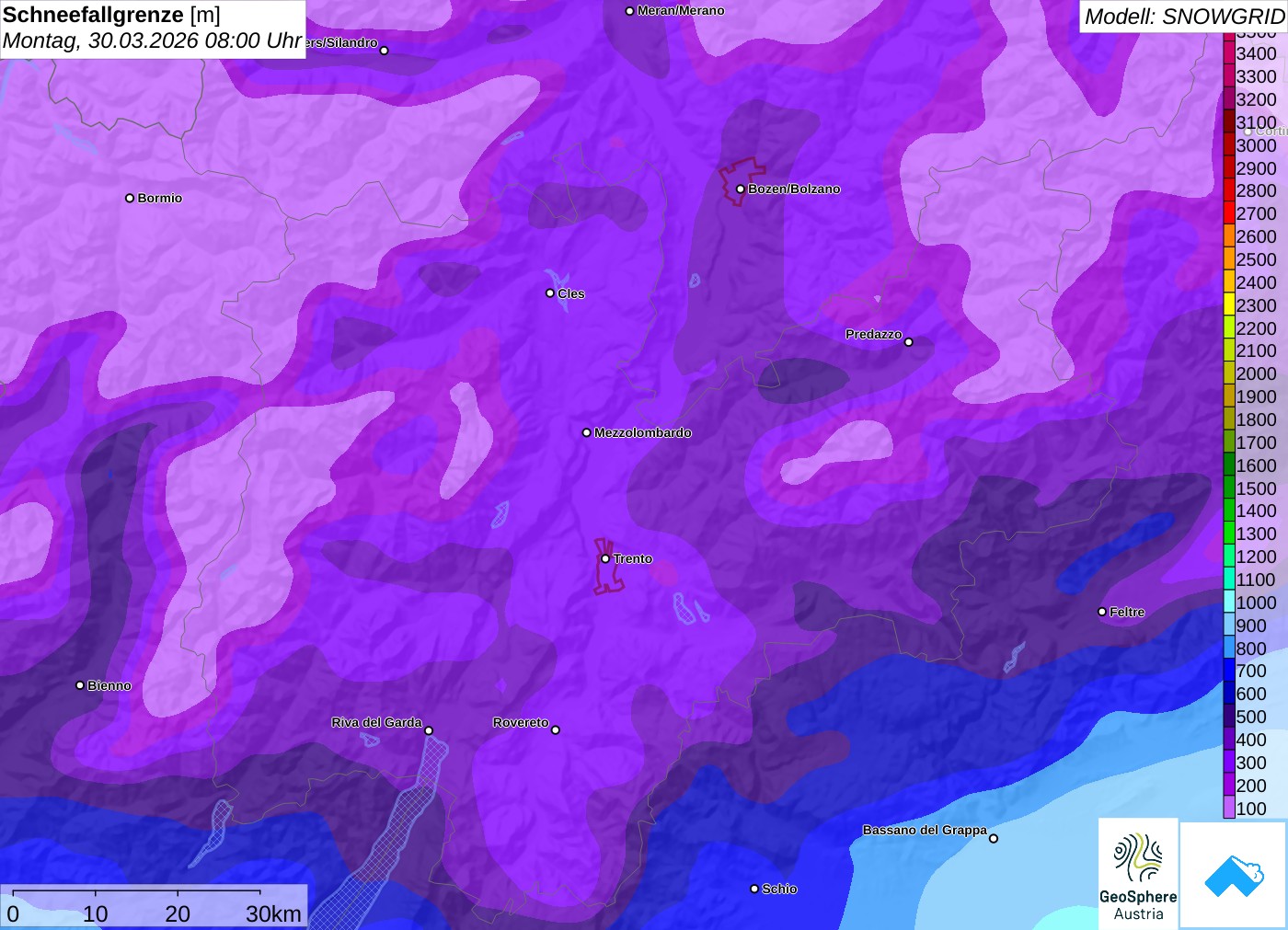Click the 500 legend value
1288x930 pixels.
tap(1251, 717)
